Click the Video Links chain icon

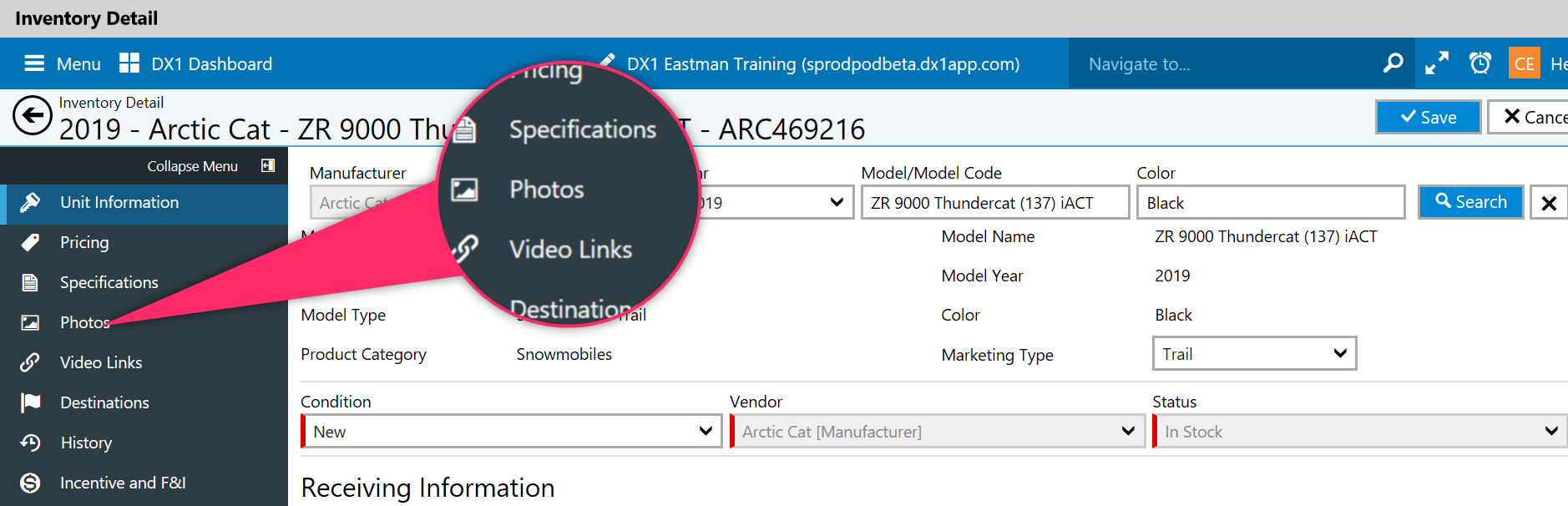click(x=30, y=362)
